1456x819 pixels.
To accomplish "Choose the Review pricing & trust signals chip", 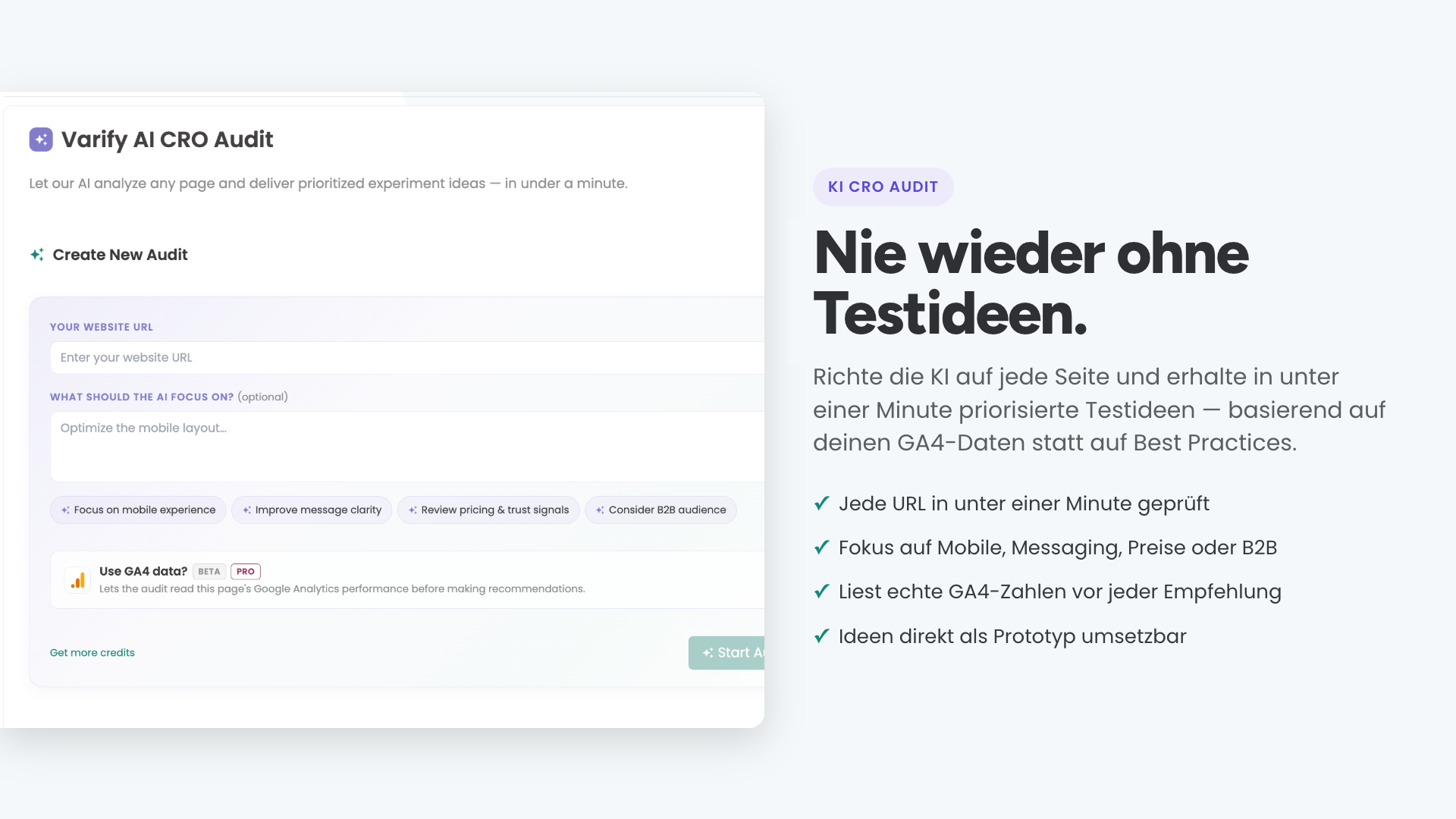I will pyautogui.click(x=488, y=510).
